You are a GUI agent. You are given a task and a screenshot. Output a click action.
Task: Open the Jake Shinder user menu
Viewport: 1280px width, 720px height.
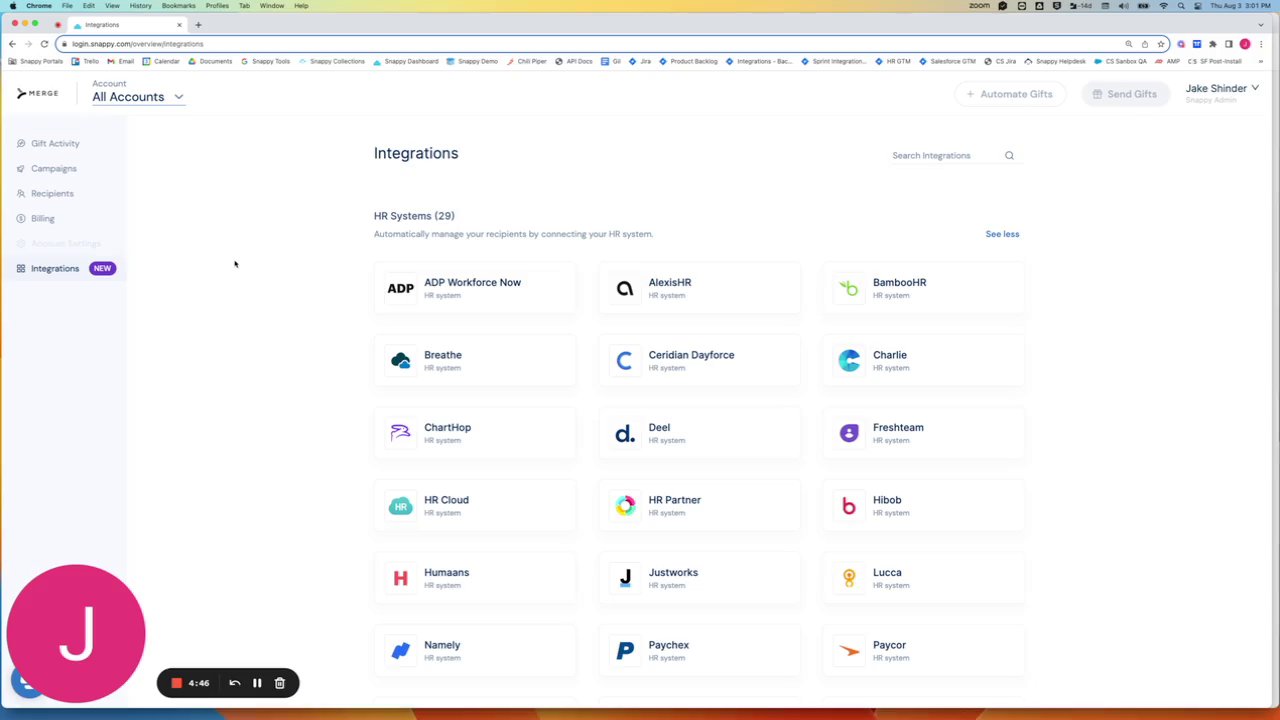pyautogui.click(x=1222, y=93)
